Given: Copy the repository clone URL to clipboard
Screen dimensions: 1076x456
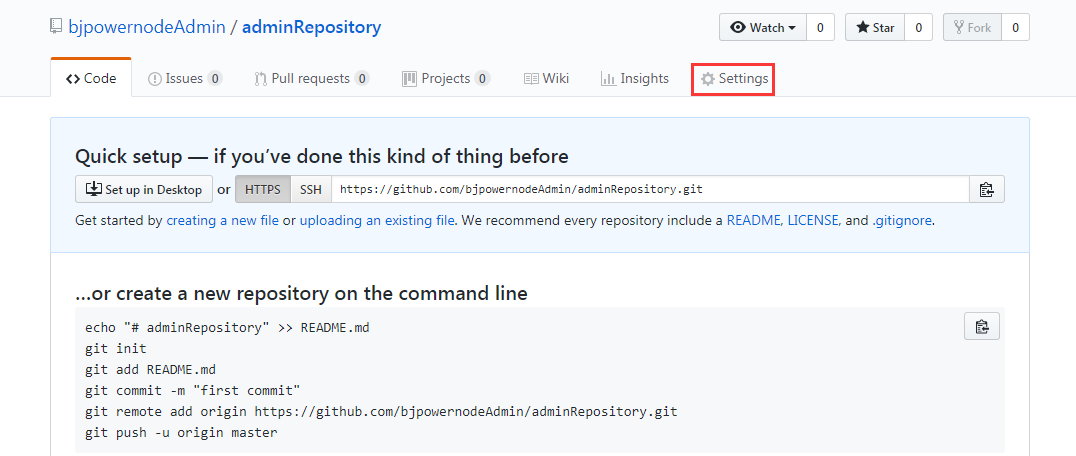Looking at the screenshot, I should pyautogui.click(x=986, y=190).
